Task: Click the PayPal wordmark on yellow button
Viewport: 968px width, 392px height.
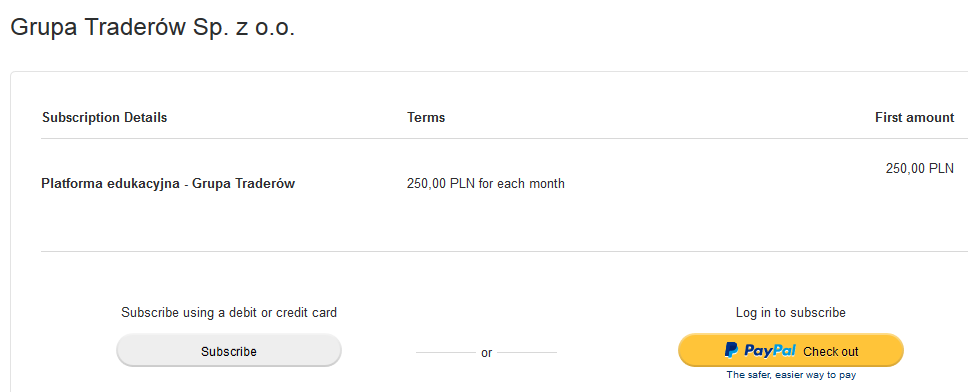Action: 770,351
